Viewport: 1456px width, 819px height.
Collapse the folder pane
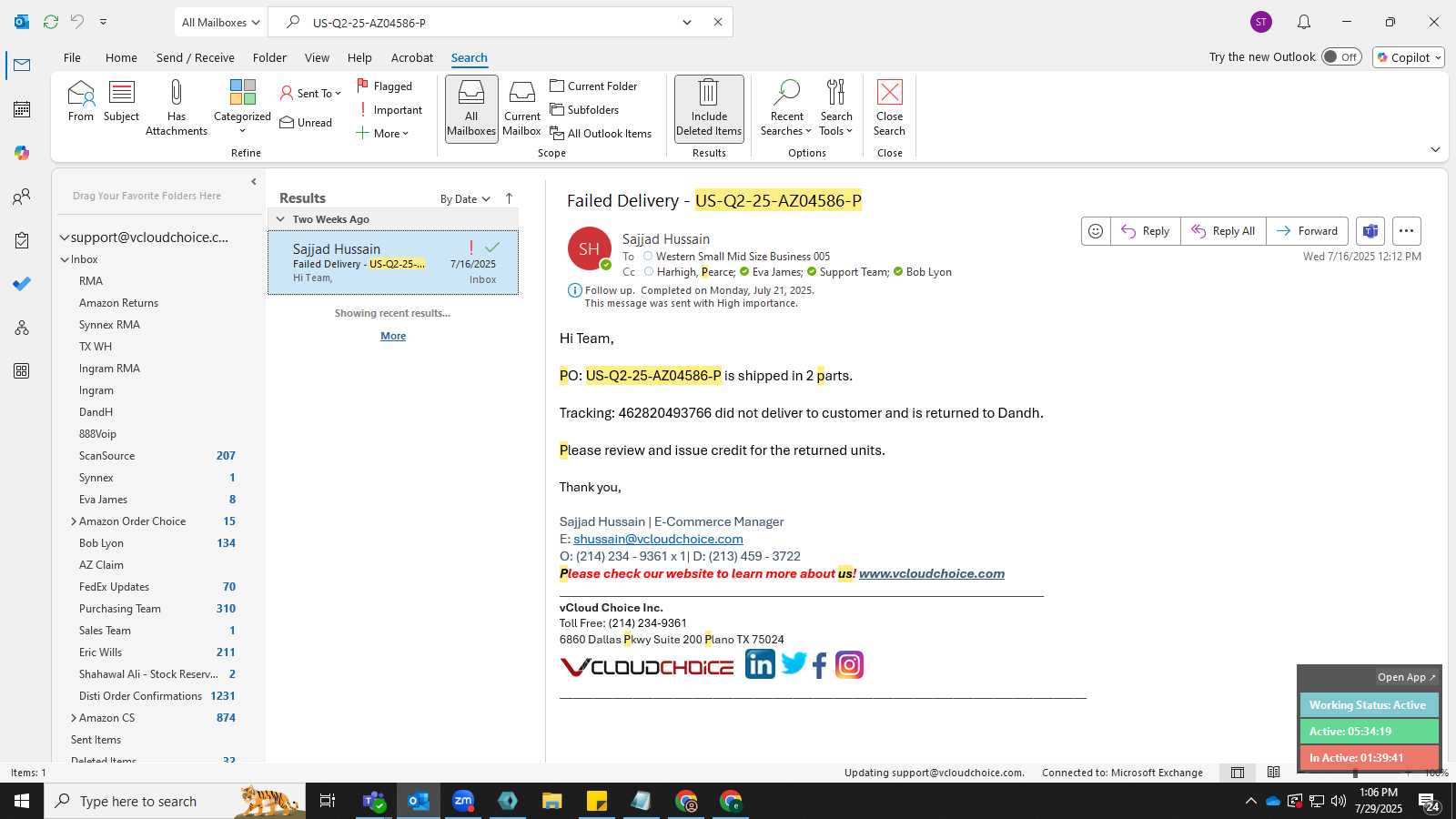pos(254,182)
